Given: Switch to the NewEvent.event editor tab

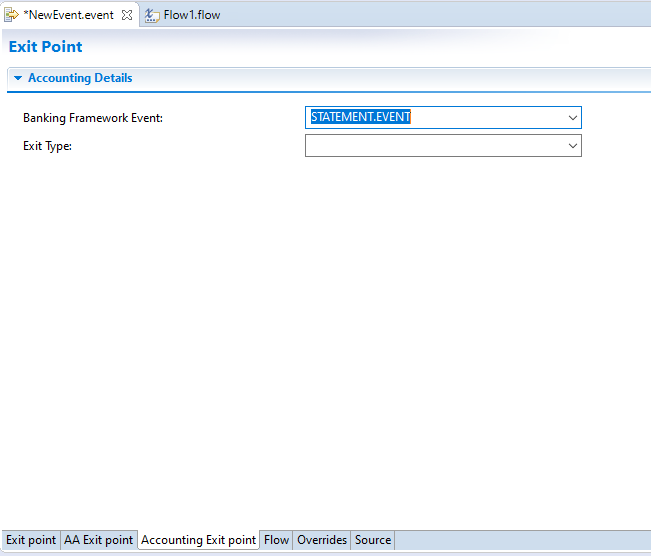Looking at the screenshot, I should click(68, 15).
